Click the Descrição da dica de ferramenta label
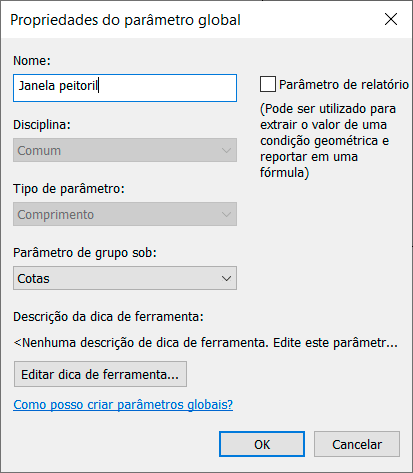This screenshot has height=473, width=413. point(108,317)
